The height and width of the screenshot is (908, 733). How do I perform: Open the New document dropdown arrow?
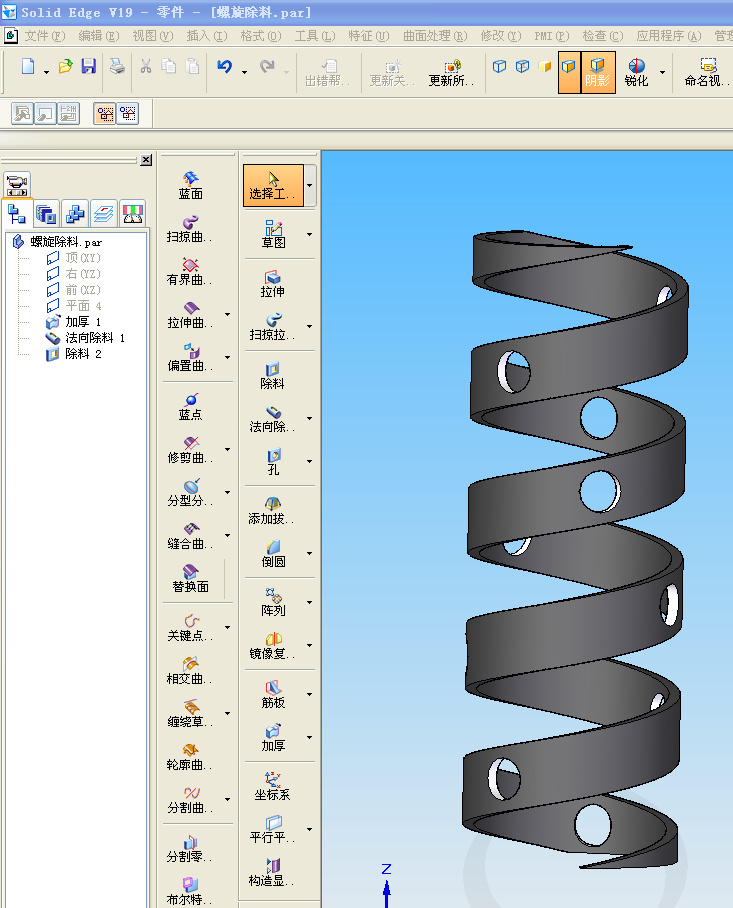(46, 72)
